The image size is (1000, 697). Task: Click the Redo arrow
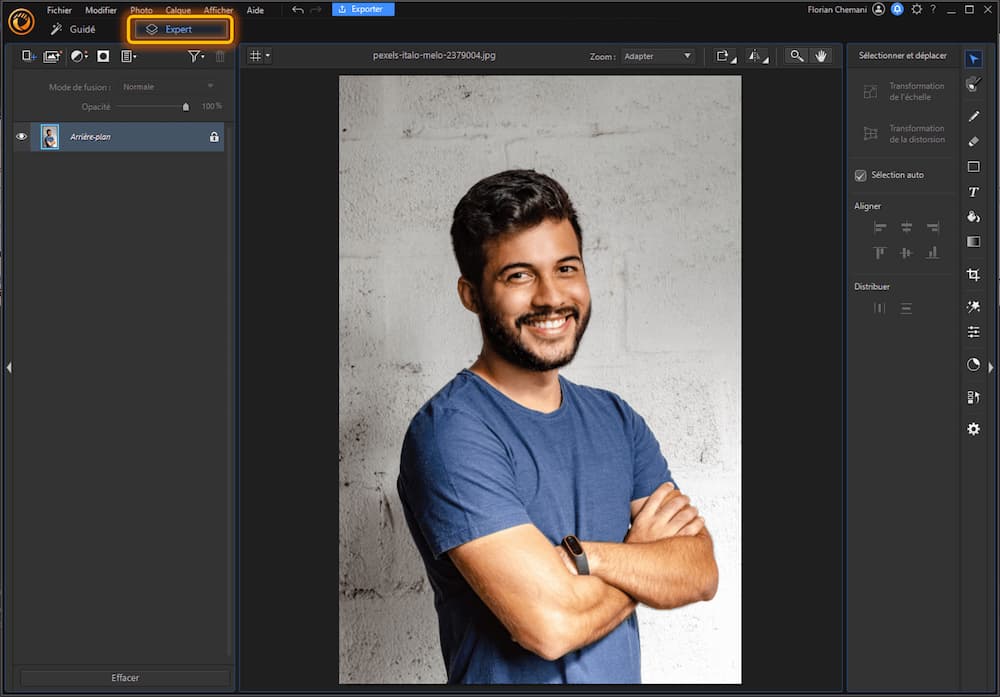click(x=316, y=10)
